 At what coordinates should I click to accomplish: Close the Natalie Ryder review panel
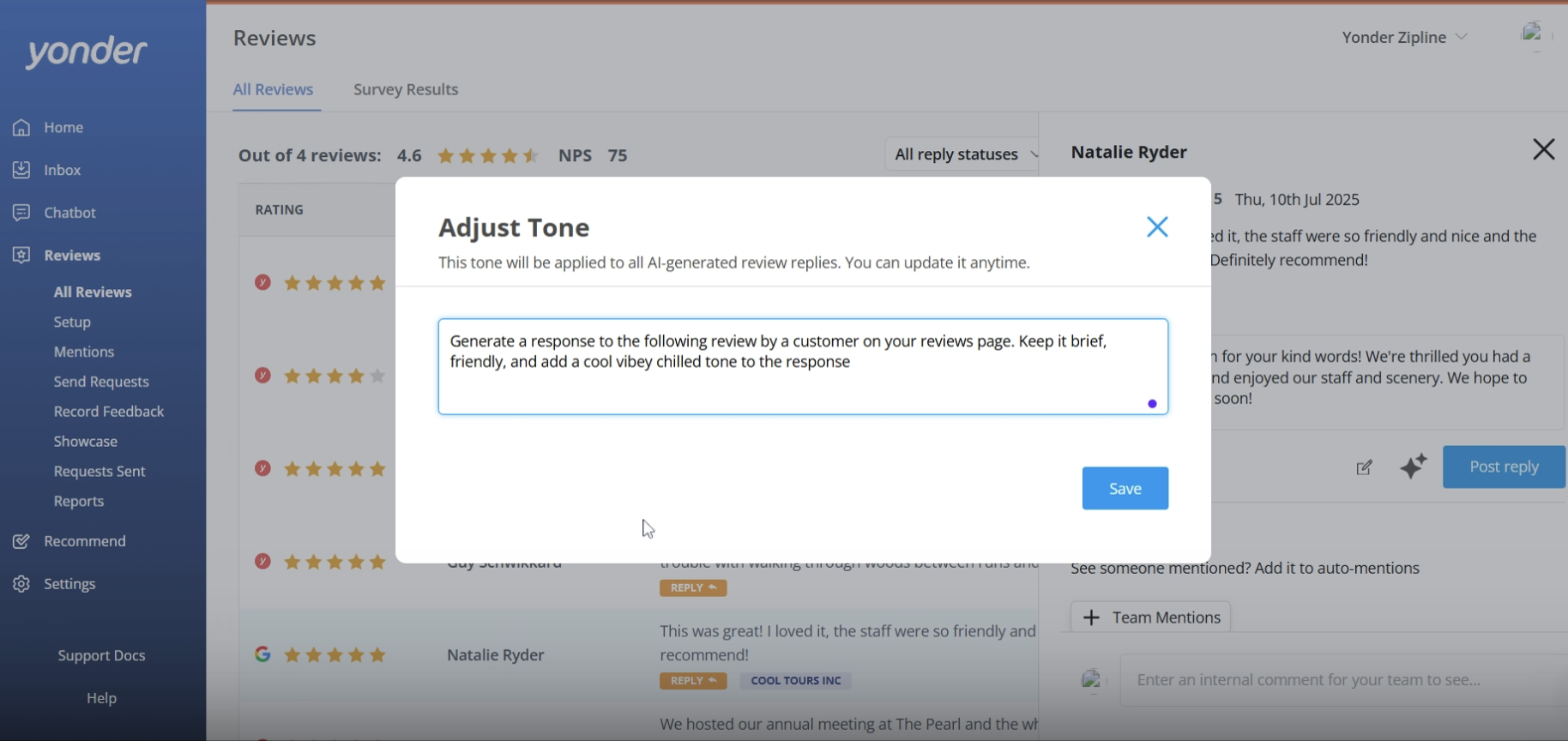click(1543, 150)
